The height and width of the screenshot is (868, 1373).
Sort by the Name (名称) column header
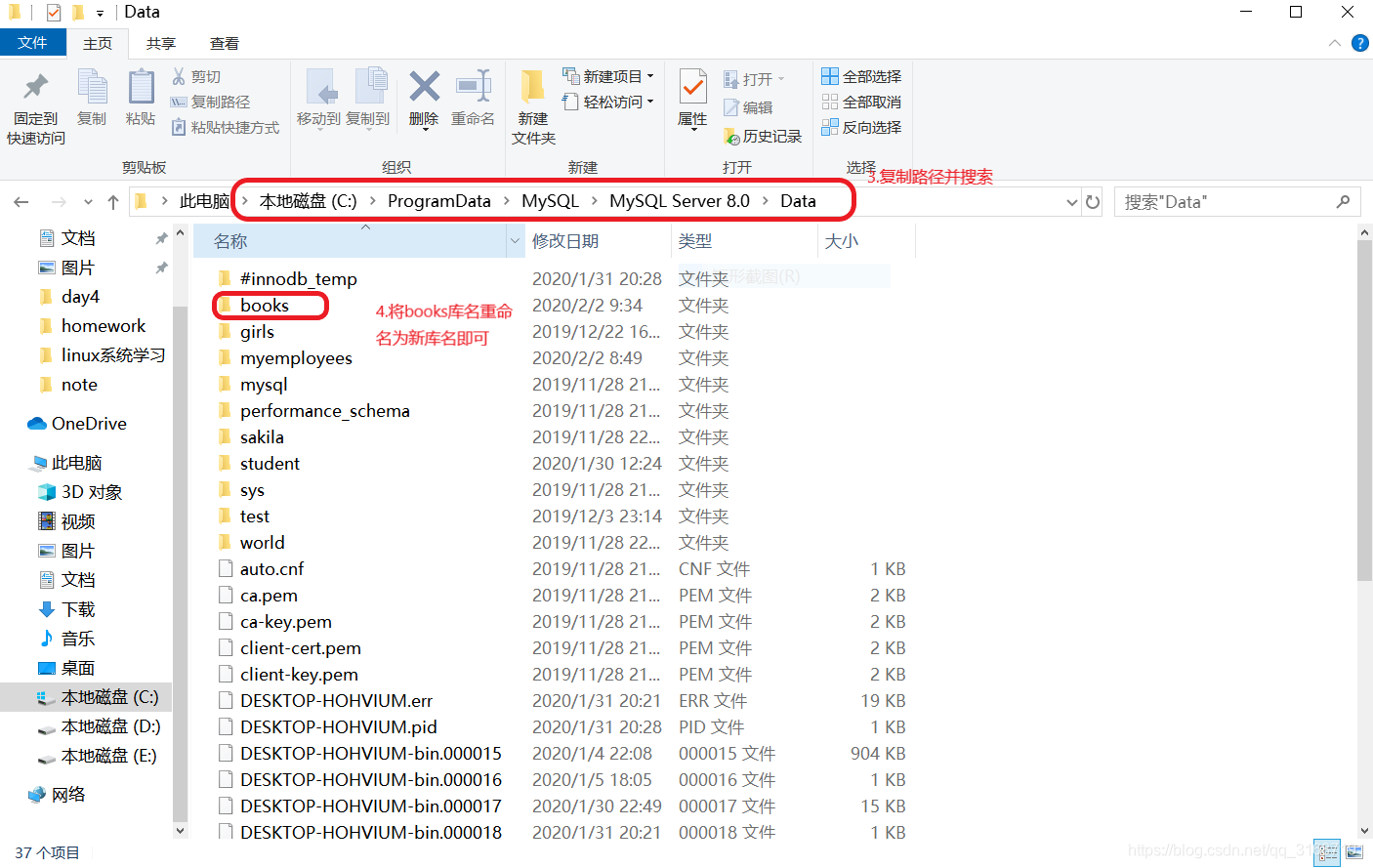[350, 241]
